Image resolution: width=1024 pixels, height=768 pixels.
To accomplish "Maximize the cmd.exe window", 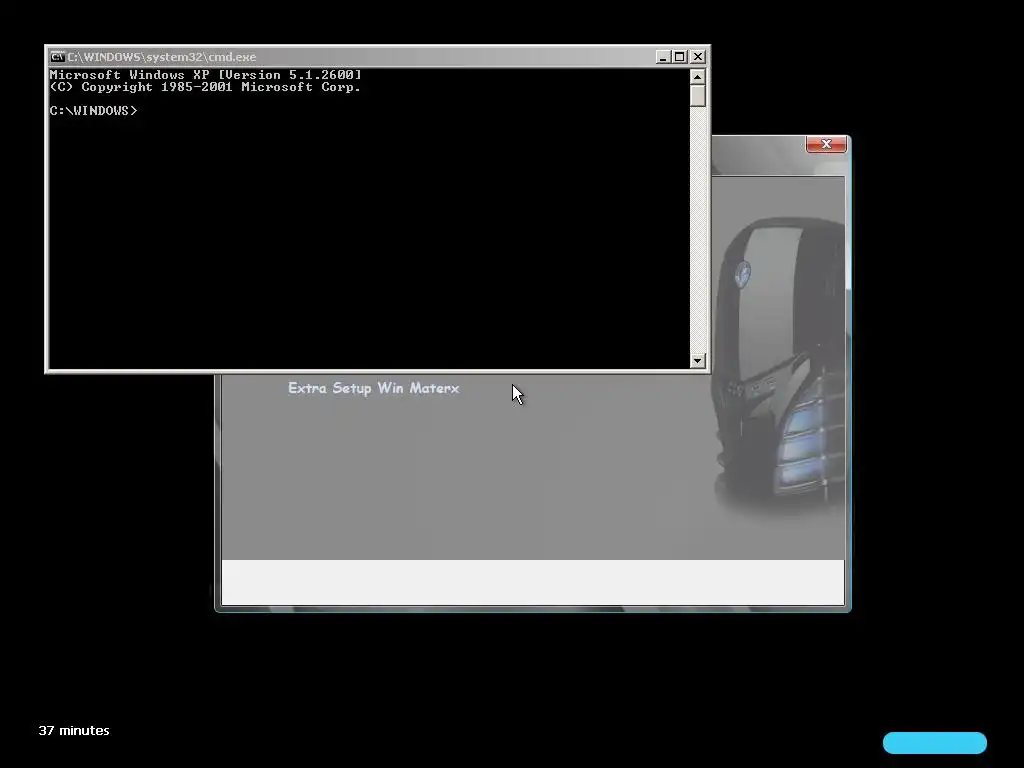I will 680,57.
